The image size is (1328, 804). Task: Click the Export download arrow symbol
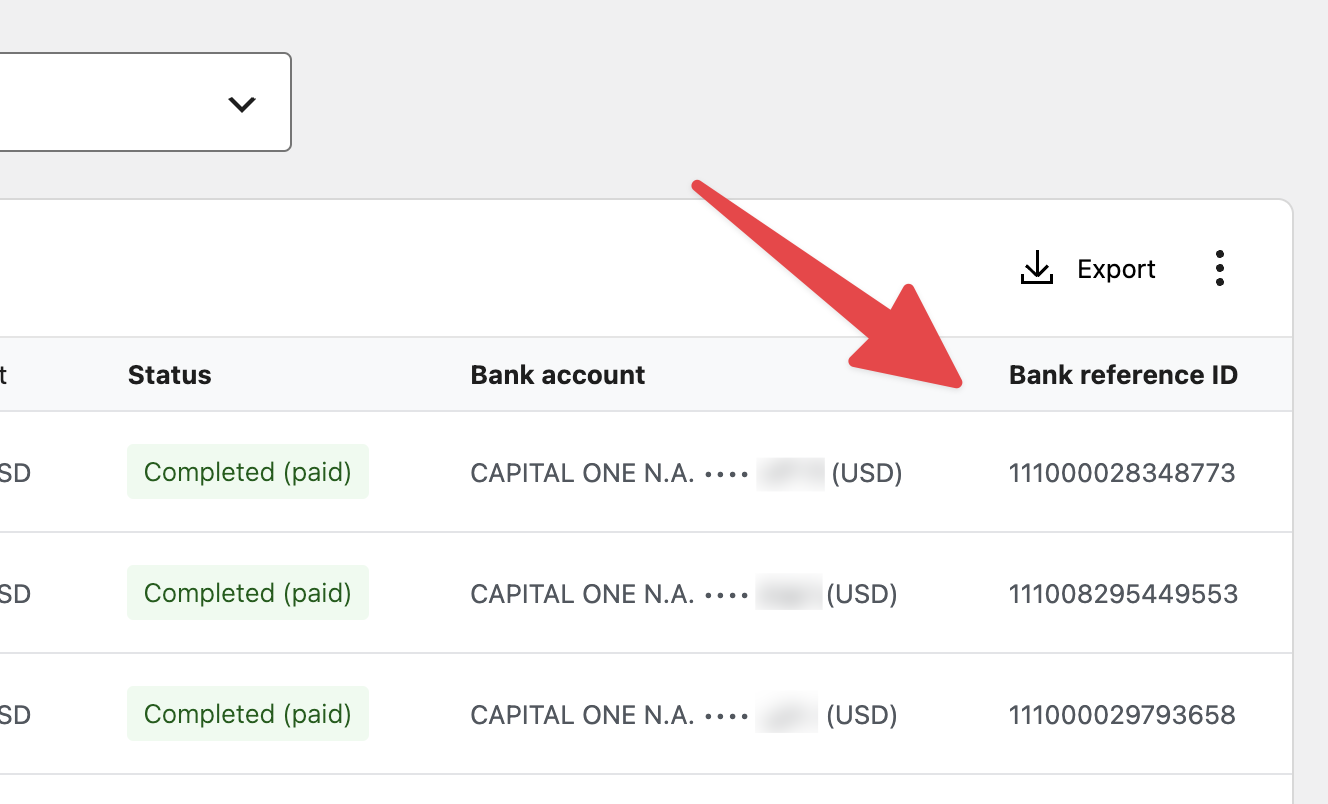point(1036,267)
